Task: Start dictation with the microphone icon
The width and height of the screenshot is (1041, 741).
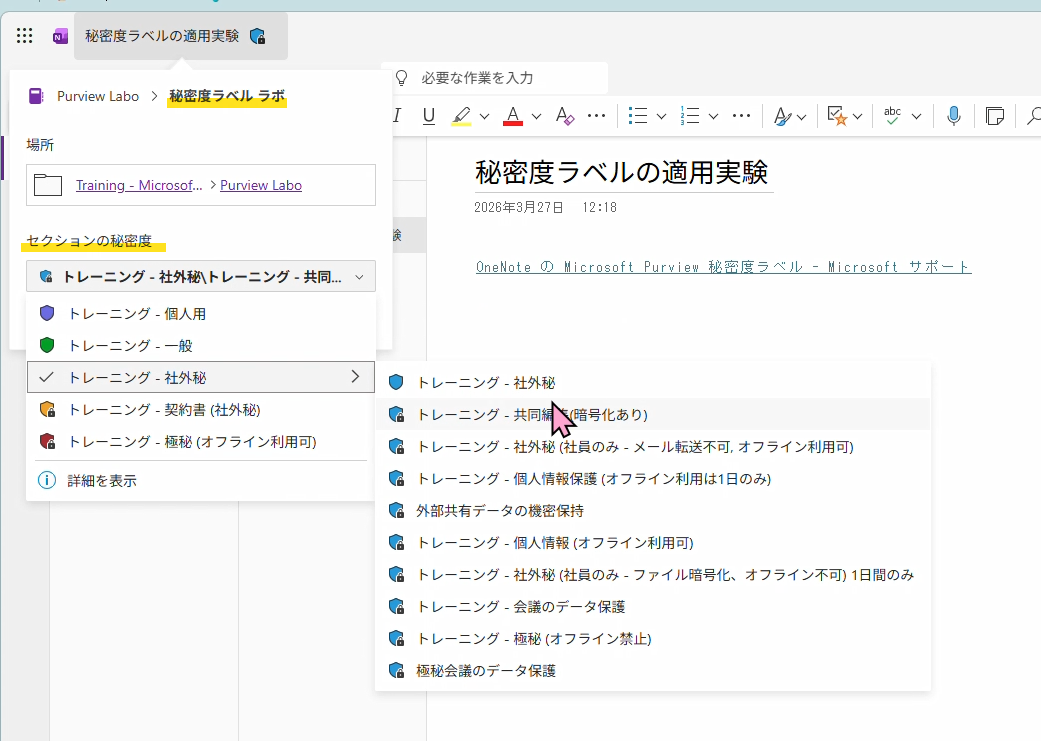Action: [954, 116]
